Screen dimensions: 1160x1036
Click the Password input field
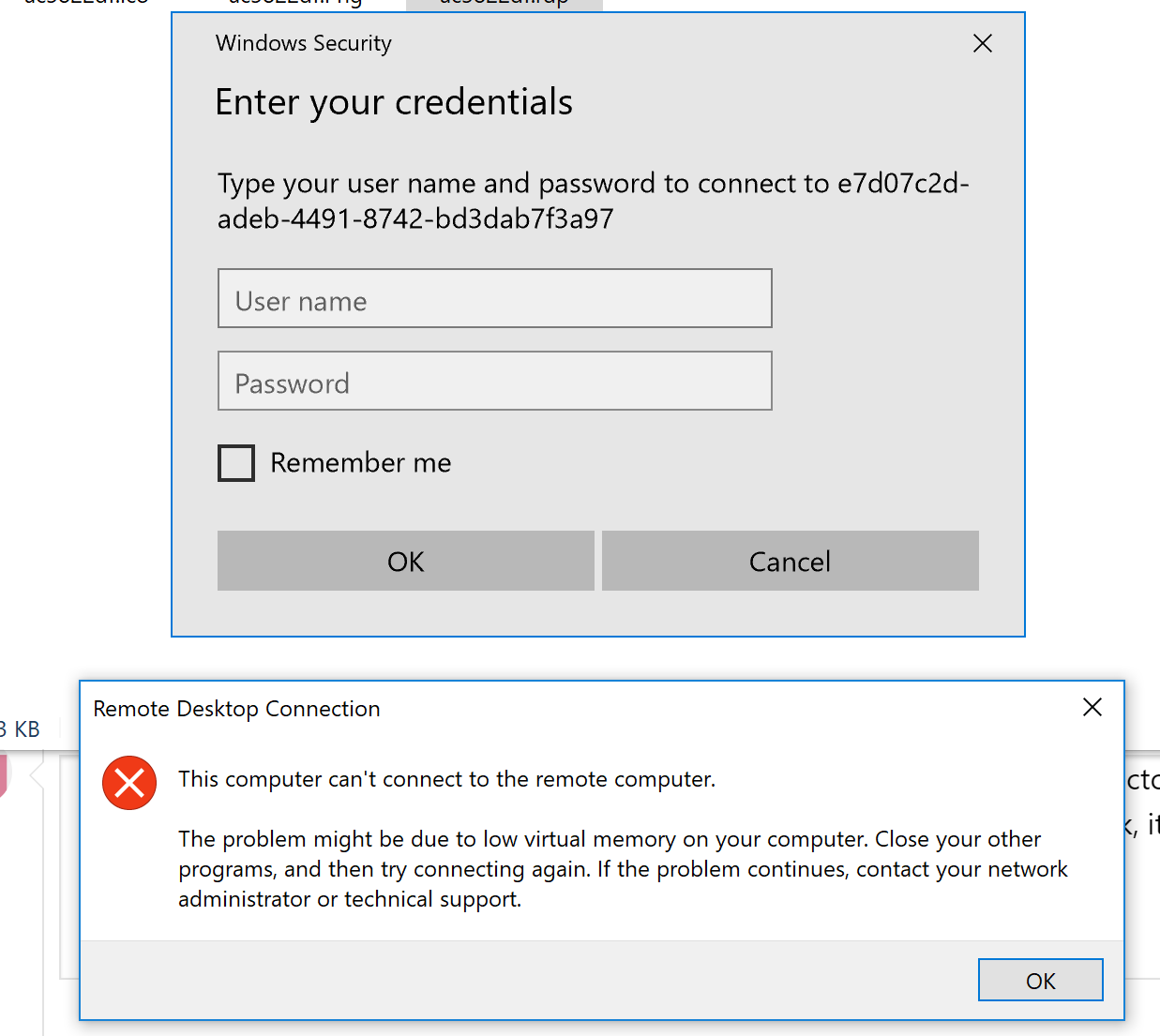(494, 381)
